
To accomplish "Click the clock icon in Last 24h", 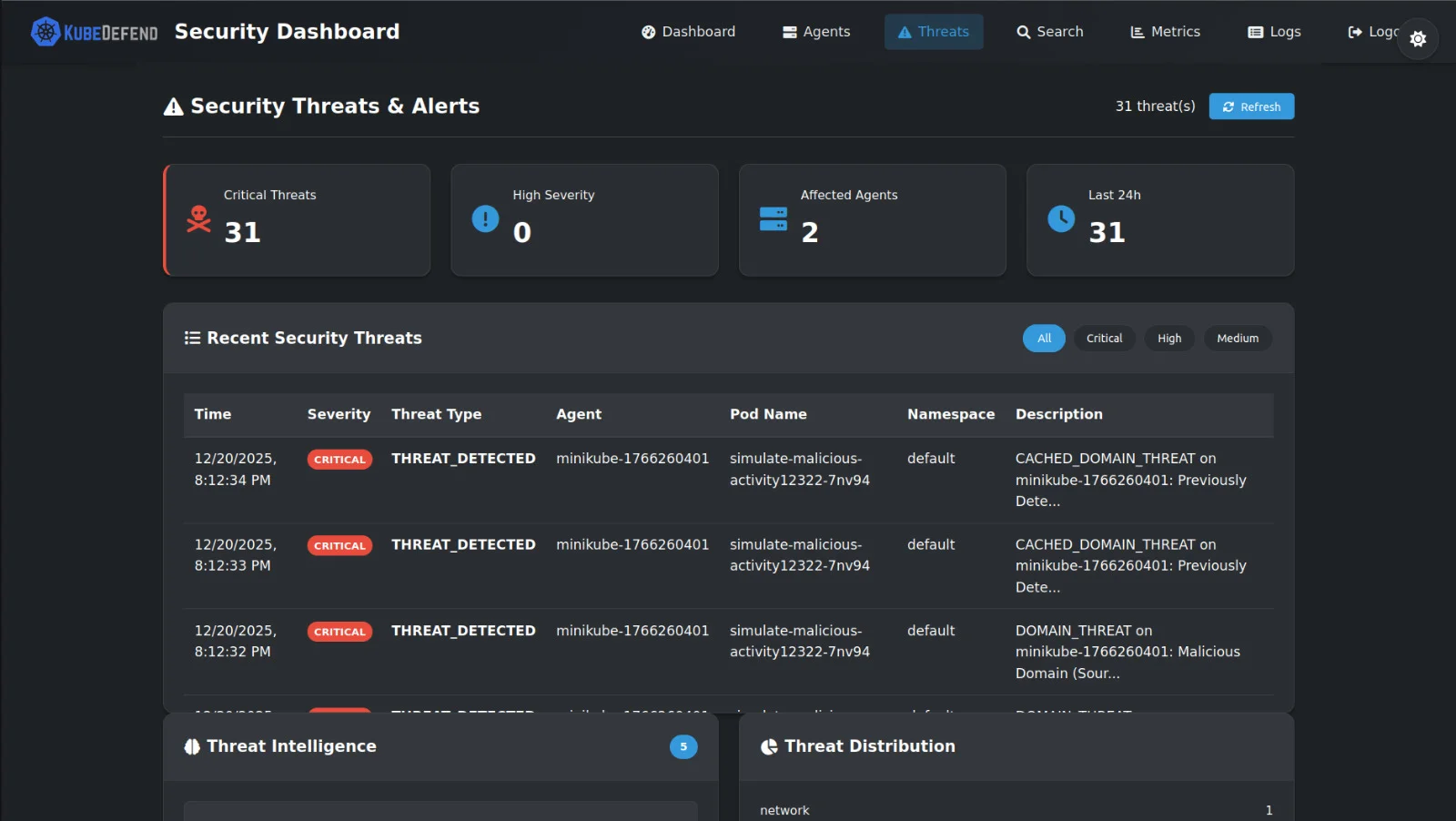I will (1061, 219).
